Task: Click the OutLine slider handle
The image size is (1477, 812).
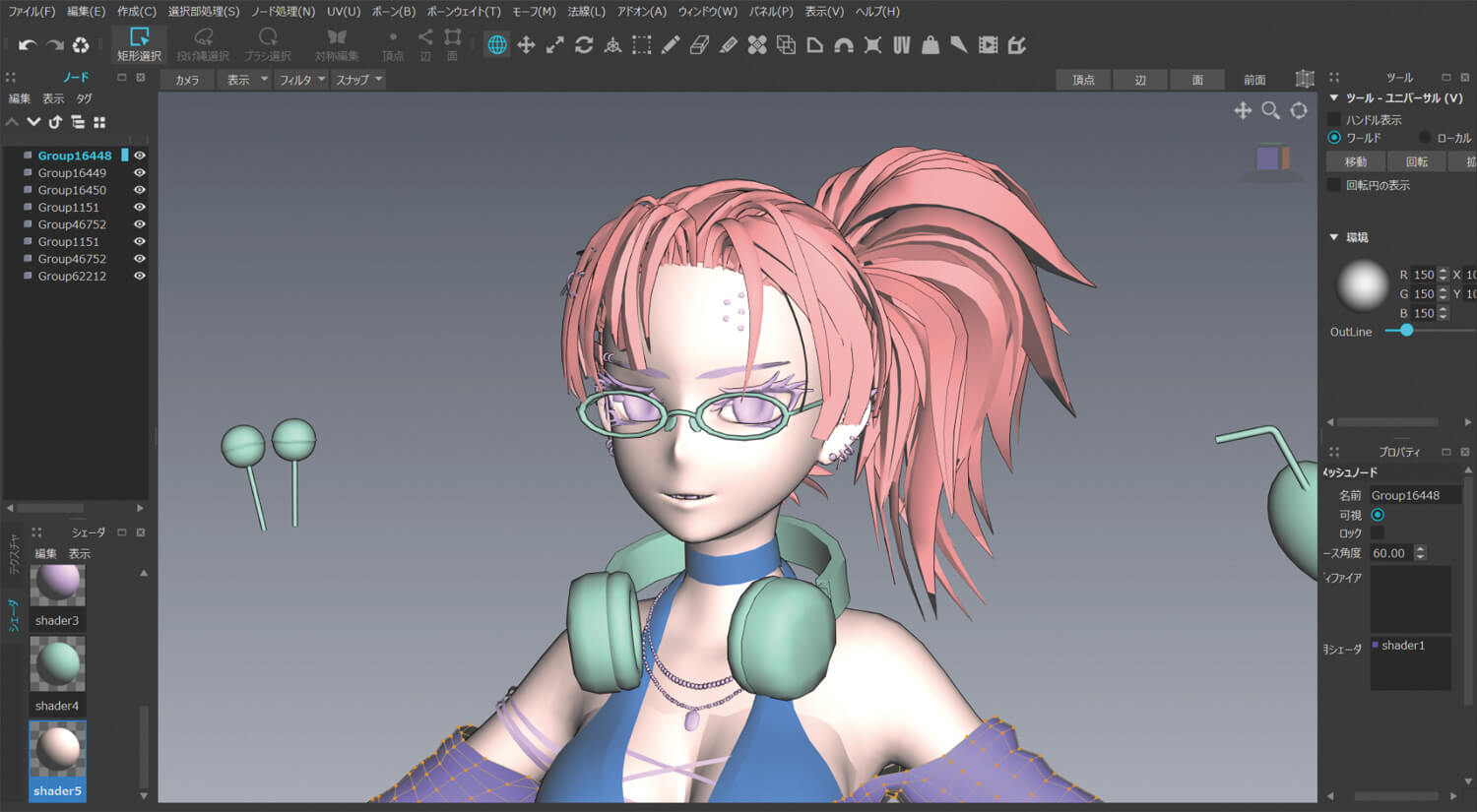Action: click(x=1406, y=331)
